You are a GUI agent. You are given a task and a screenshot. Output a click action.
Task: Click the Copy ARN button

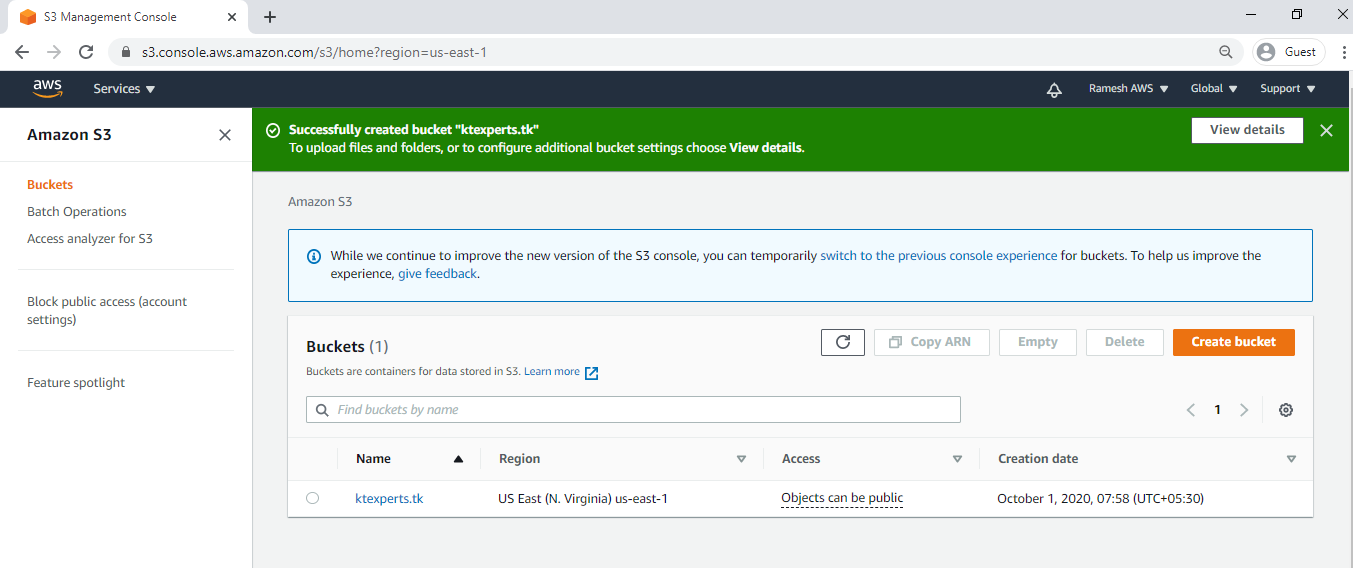point(931,342)
